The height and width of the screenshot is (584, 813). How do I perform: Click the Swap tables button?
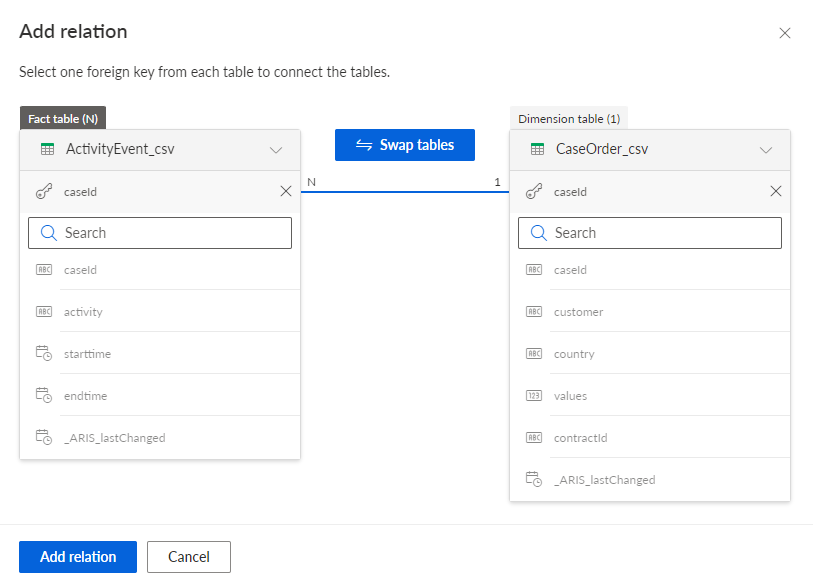pyautogui.click(x=404, y=145)
